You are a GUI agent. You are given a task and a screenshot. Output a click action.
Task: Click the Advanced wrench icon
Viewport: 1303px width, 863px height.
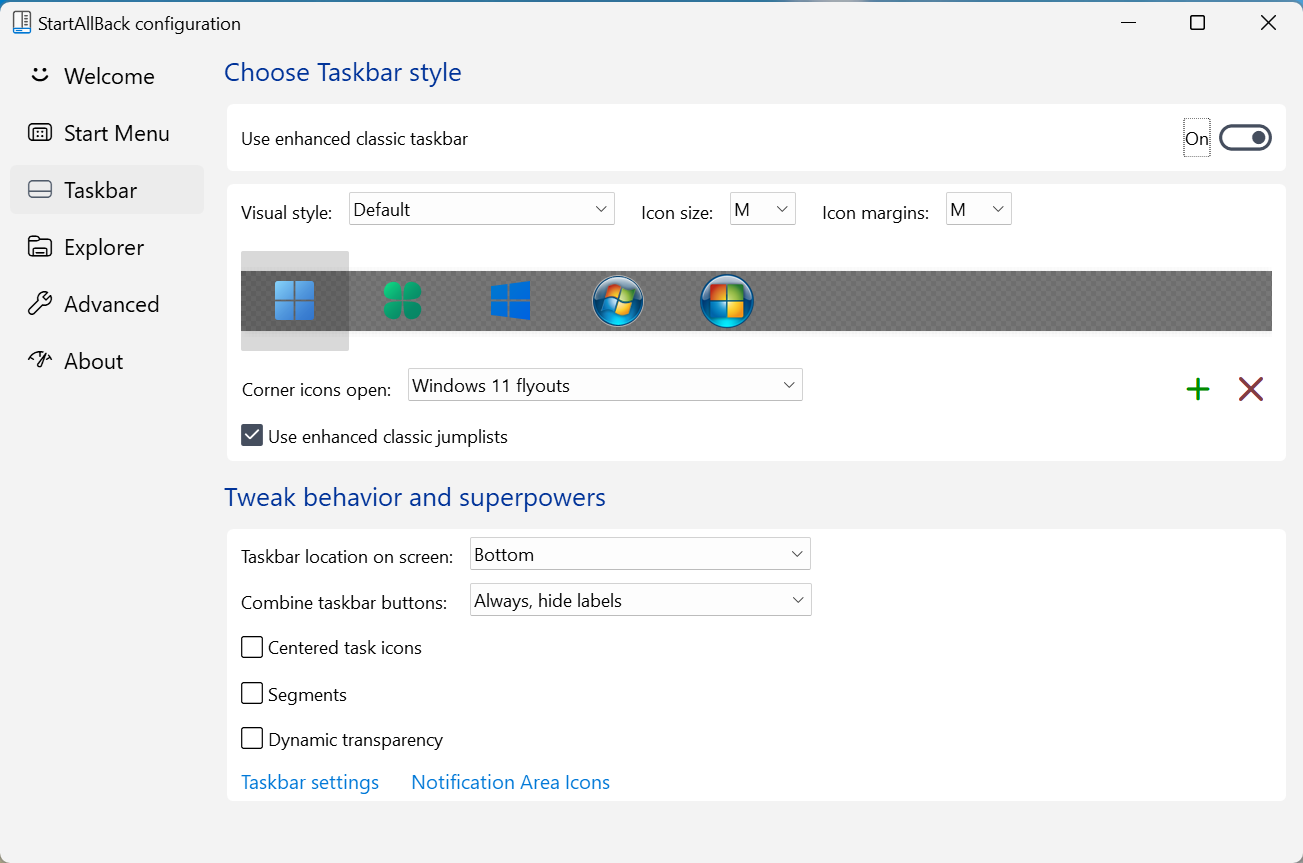pos(40,304)
